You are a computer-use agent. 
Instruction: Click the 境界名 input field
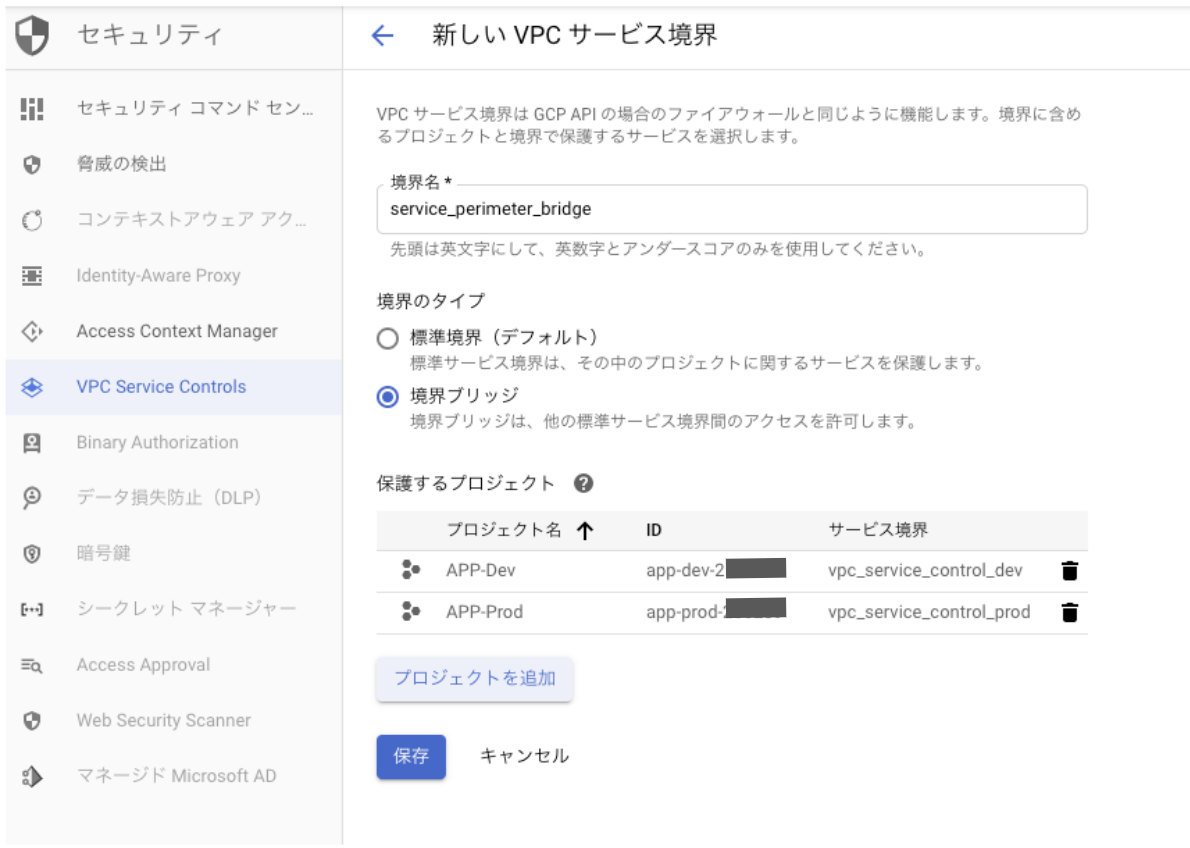click(732, 210)
